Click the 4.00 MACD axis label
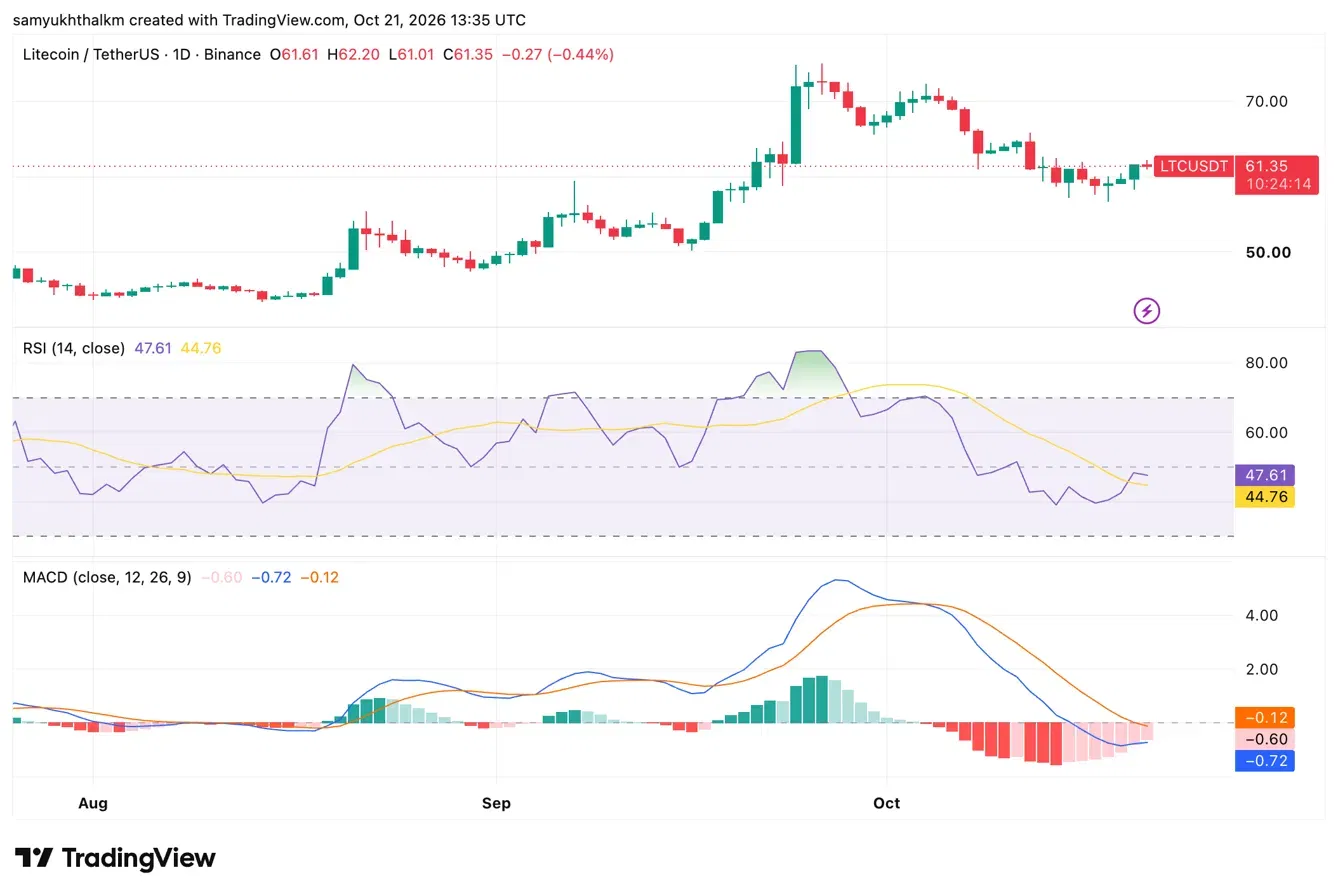This screenshot has width=1338, height=896. pos(1262,615)
